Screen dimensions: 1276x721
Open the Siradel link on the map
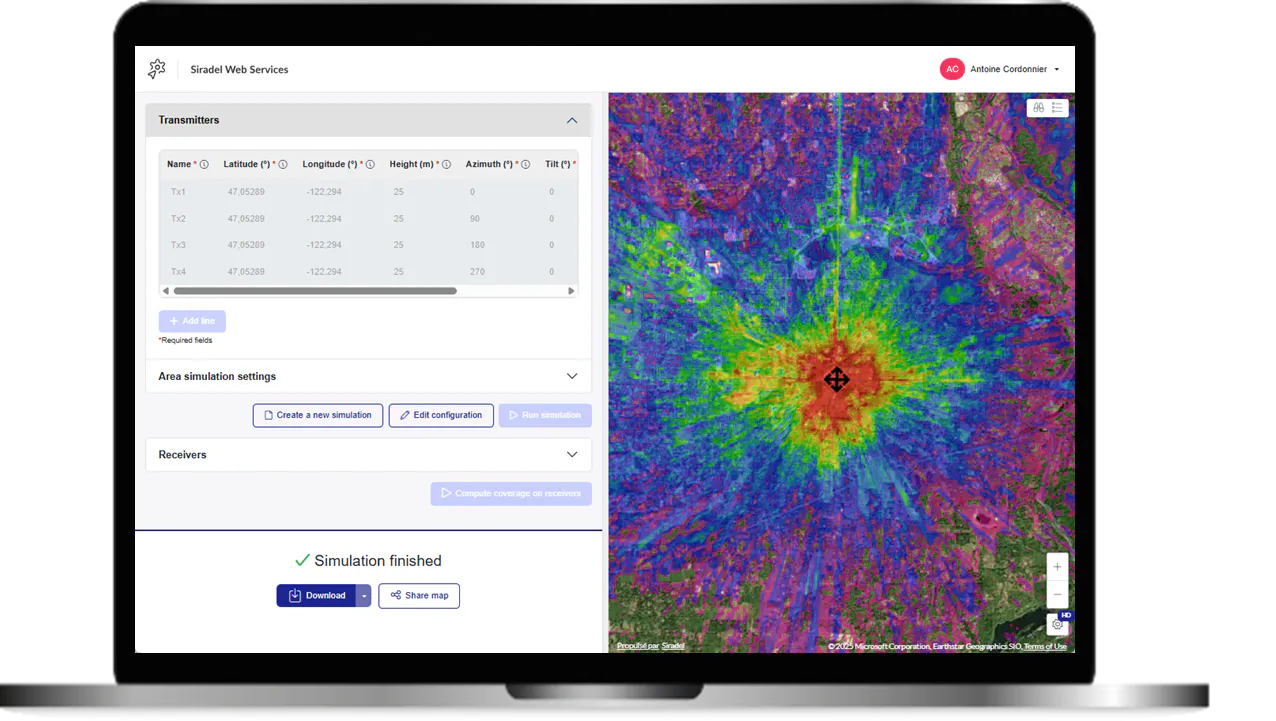coord(673,646)
